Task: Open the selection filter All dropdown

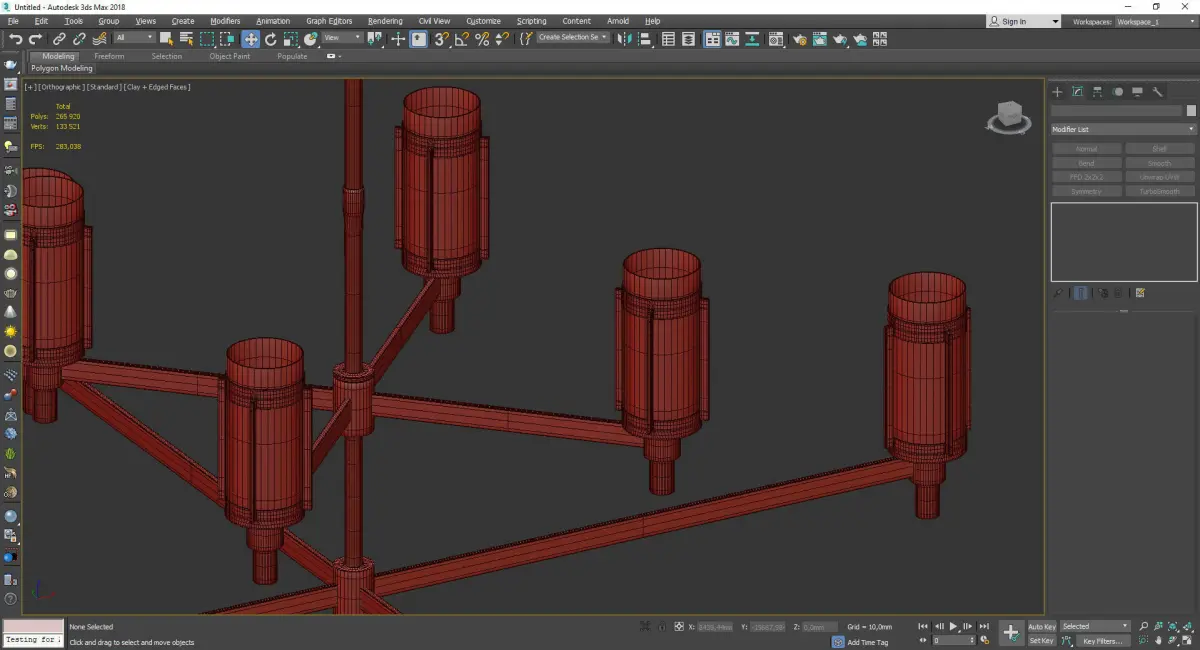Action: pyautogui.click(x=134, y=38)
